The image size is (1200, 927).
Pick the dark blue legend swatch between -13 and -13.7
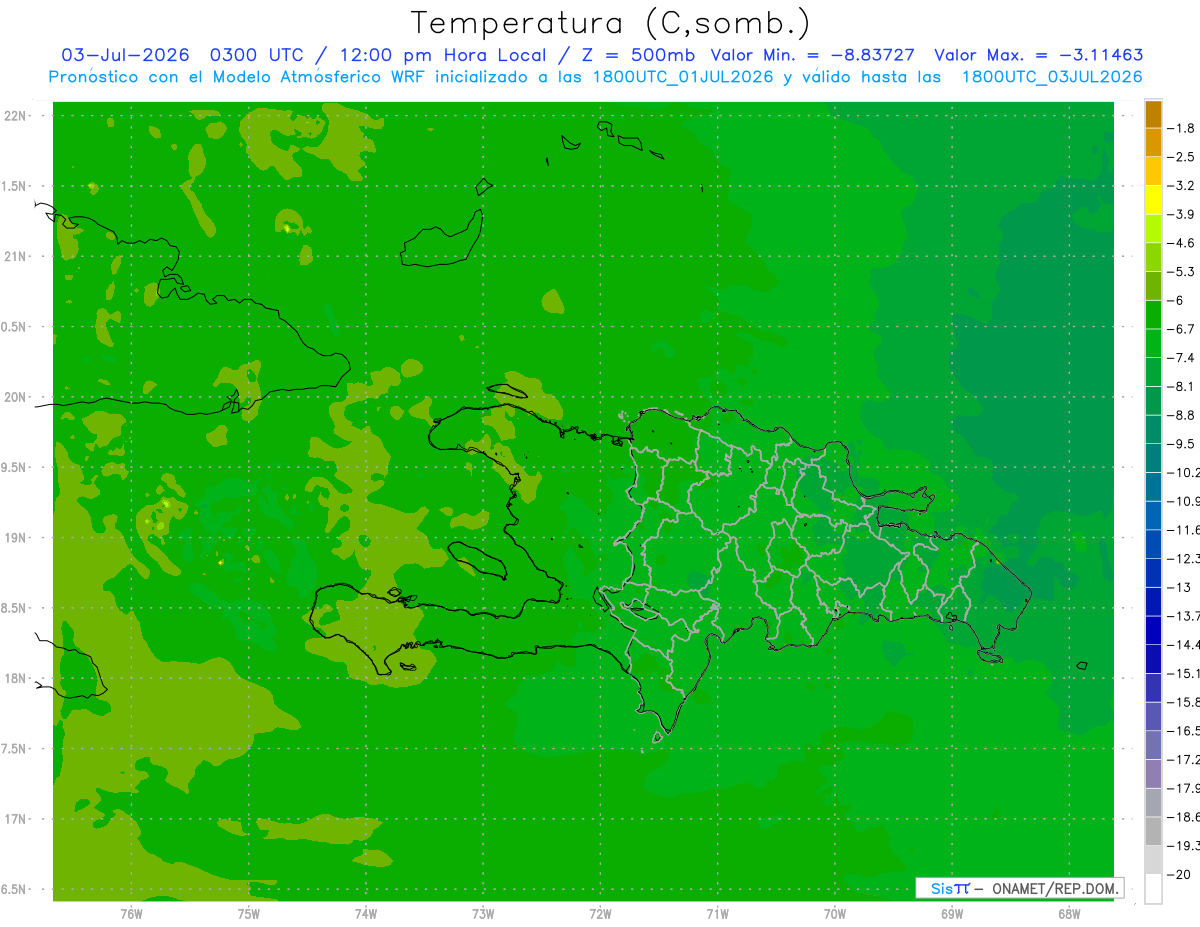click(1153, 601)
